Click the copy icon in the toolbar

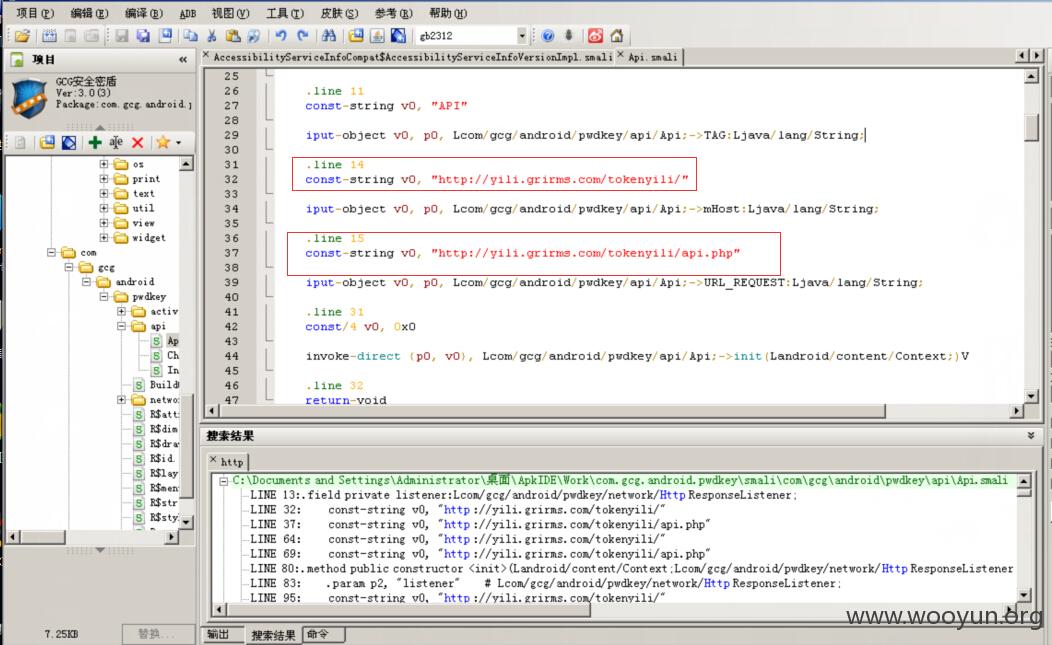191,36
